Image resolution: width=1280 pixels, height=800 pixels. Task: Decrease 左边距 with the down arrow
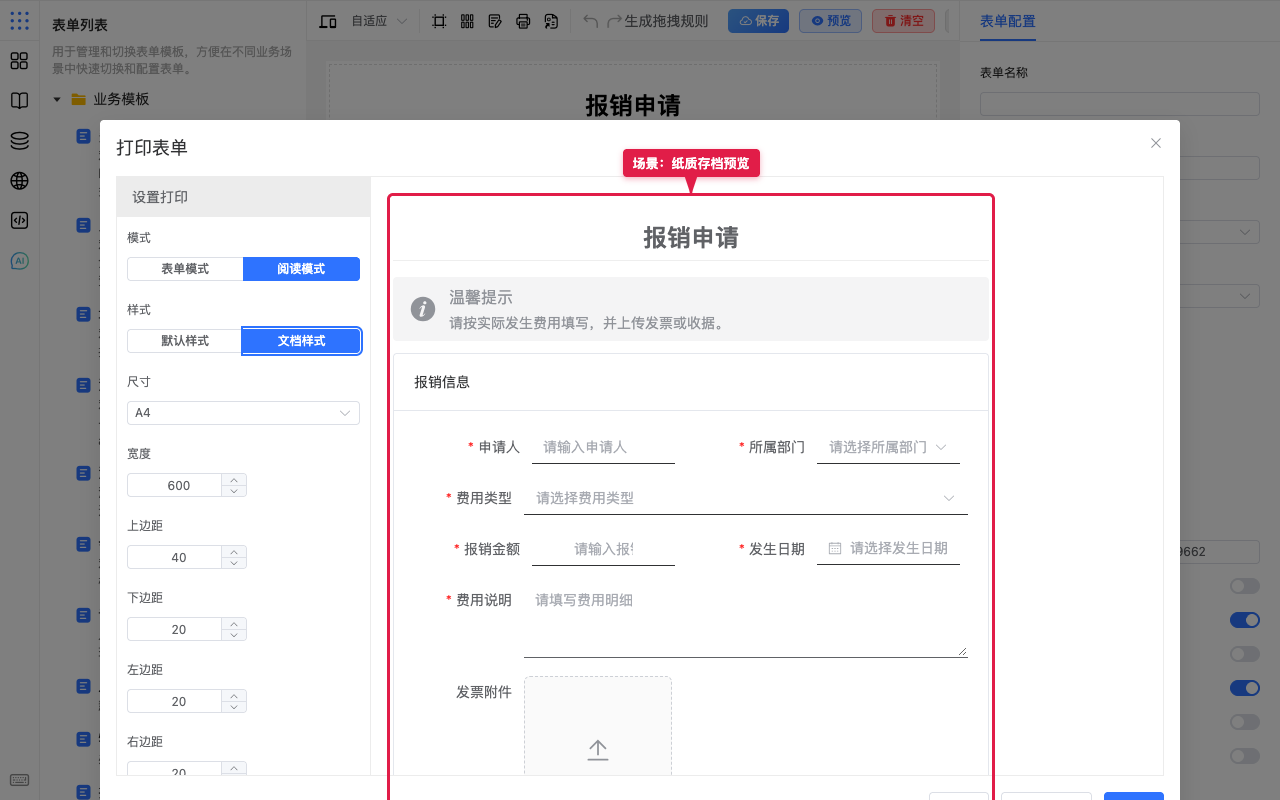tap(234, 707)
